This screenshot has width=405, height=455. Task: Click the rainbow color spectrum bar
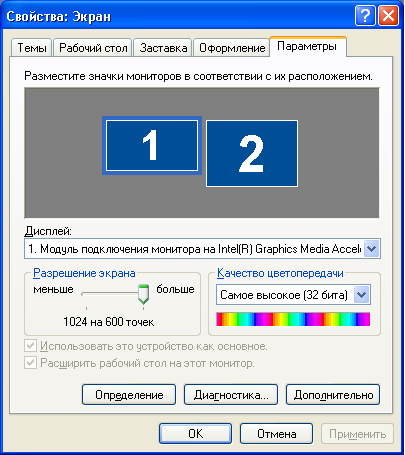click(293, 319)
